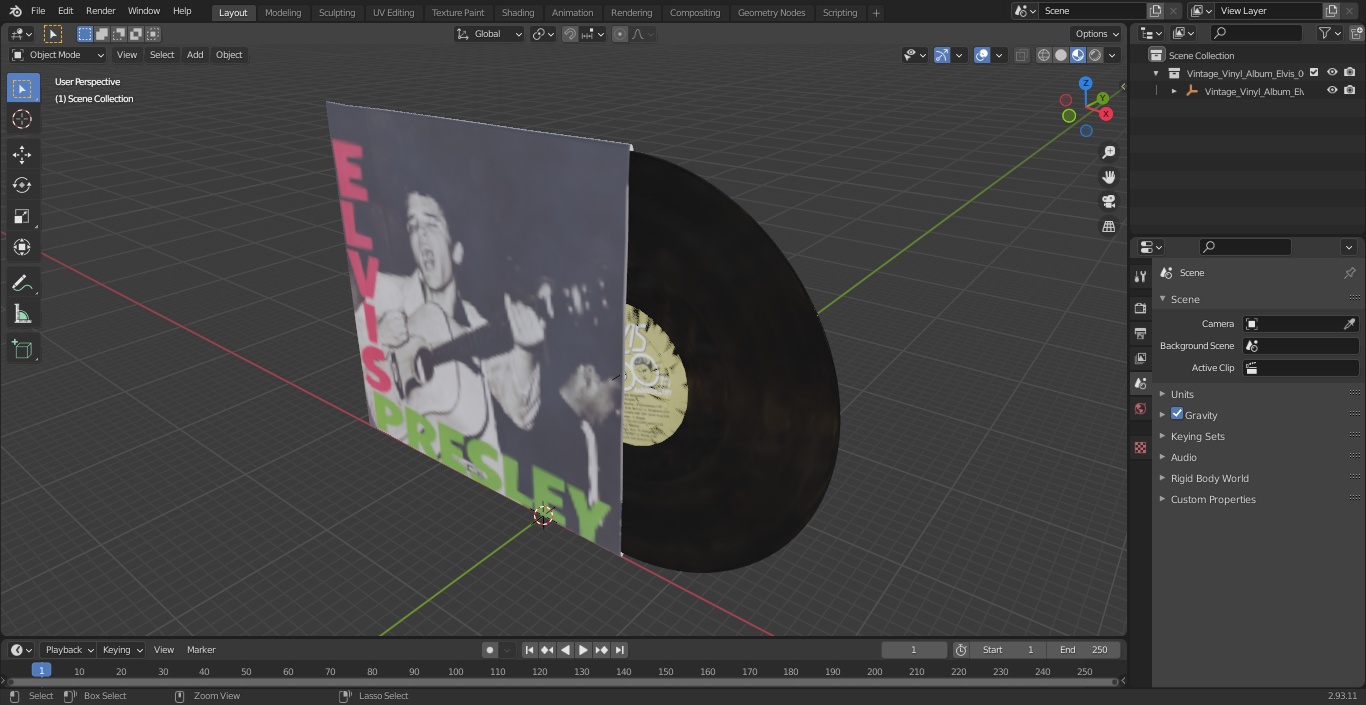Expand the Vintage_Vinyl_Album_Elv object tree row

[1174, 91]
